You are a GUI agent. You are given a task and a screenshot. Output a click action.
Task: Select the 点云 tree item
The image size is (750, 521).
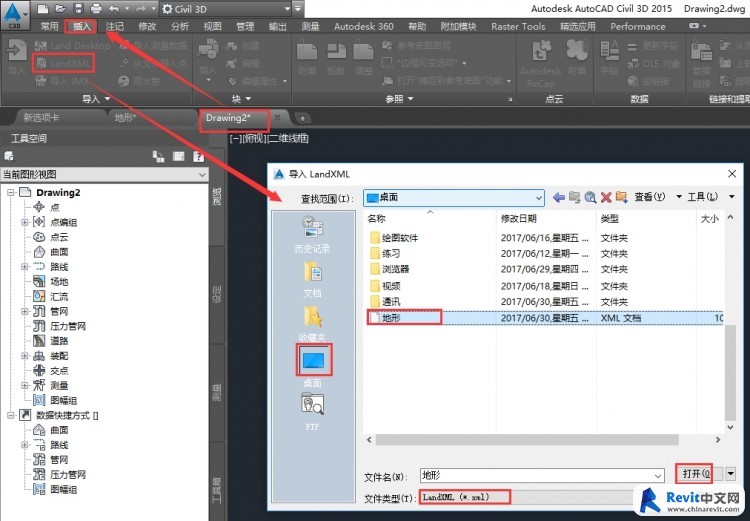pyautogui.click(x=59, y=237)
